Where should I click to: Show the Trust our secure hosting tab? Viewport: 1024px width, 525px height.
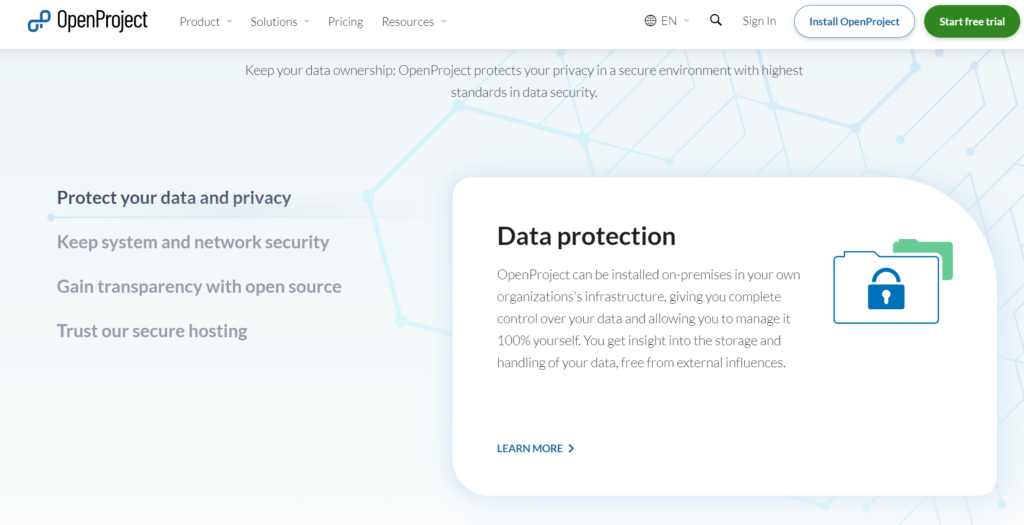click(x=152, y=331)
